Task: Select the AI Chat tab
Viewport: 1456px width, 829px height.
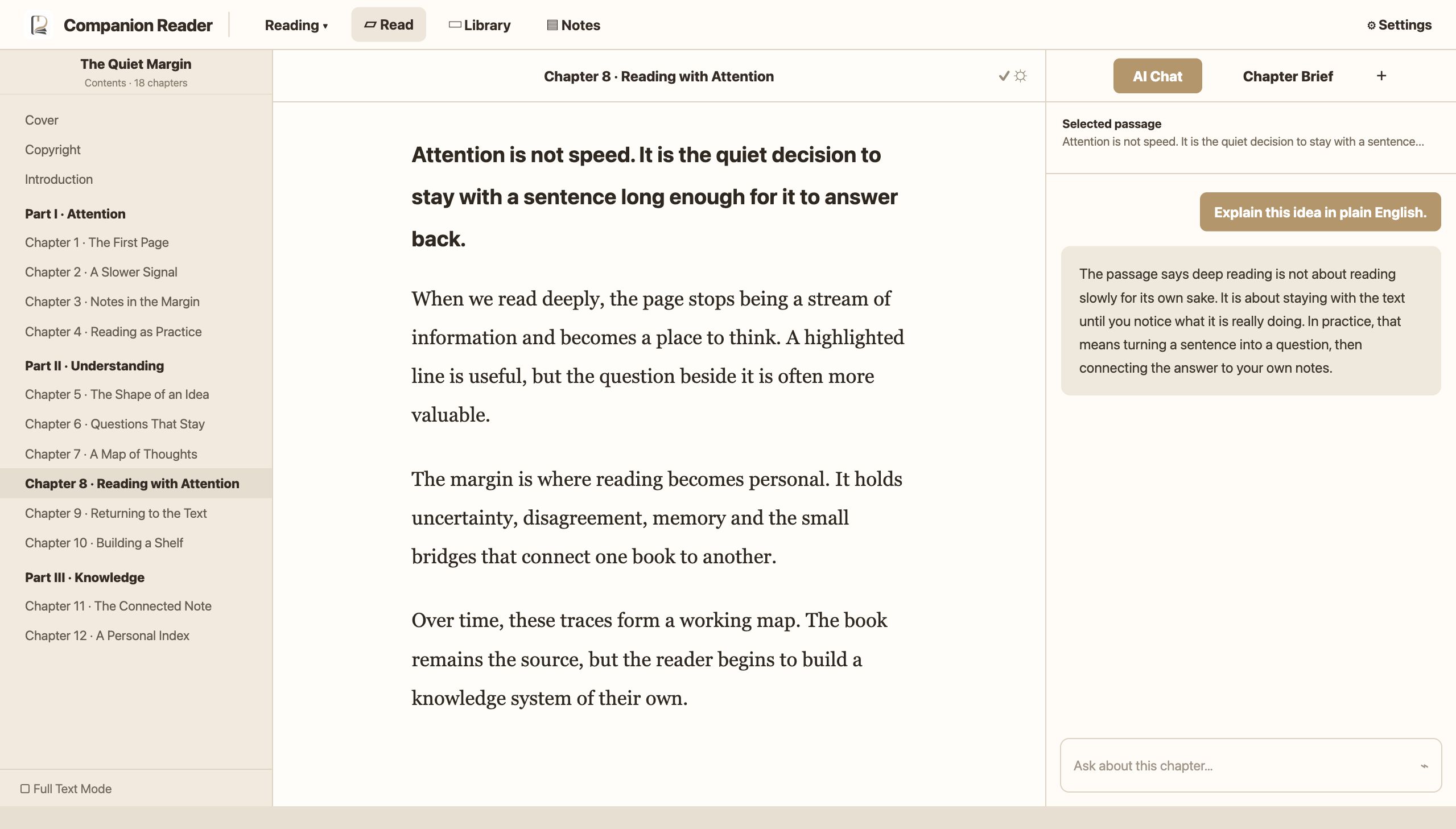Action: click(x=1157, y=76)
